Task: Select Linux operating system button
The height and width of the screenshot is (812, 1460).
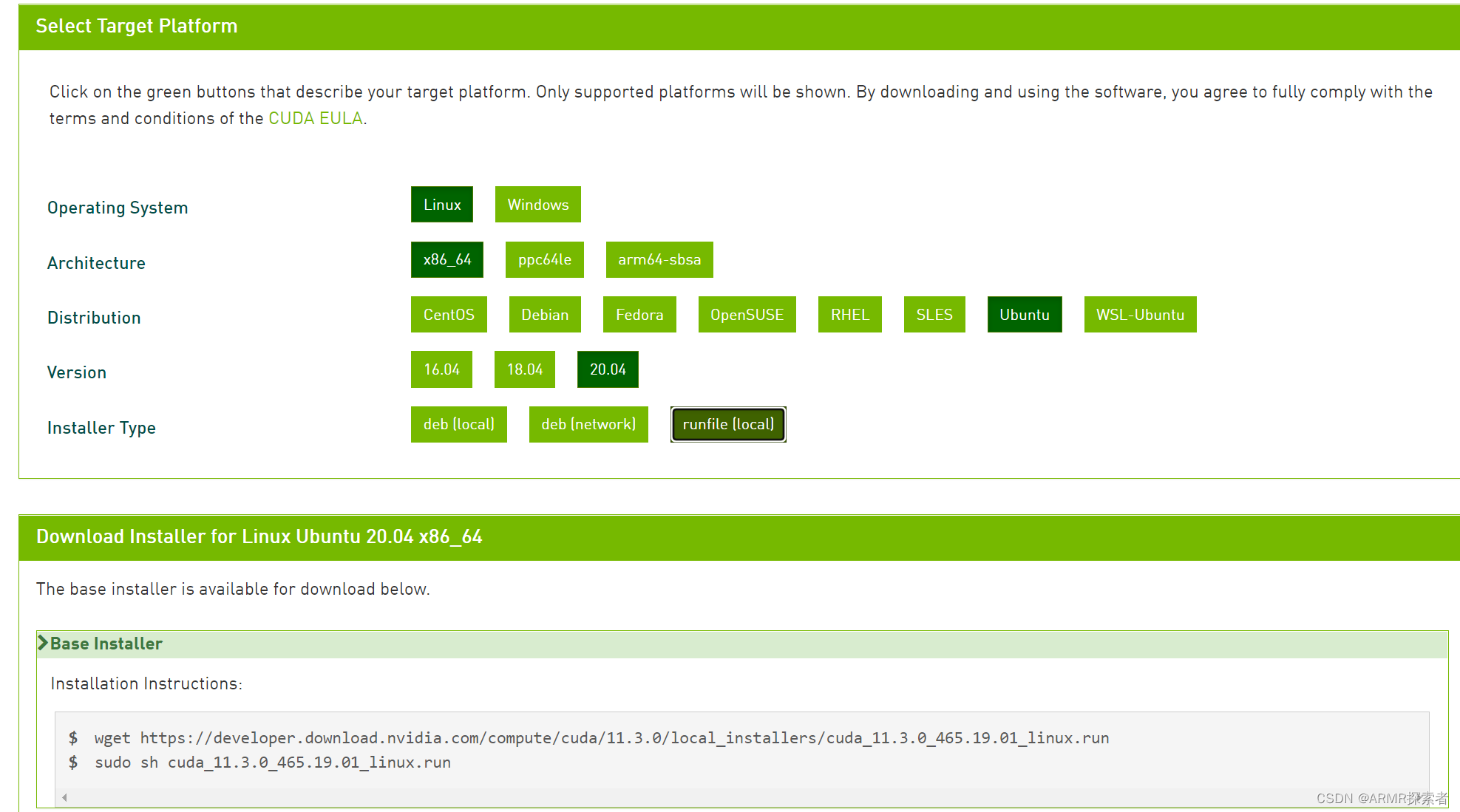Action: point(443,203)
